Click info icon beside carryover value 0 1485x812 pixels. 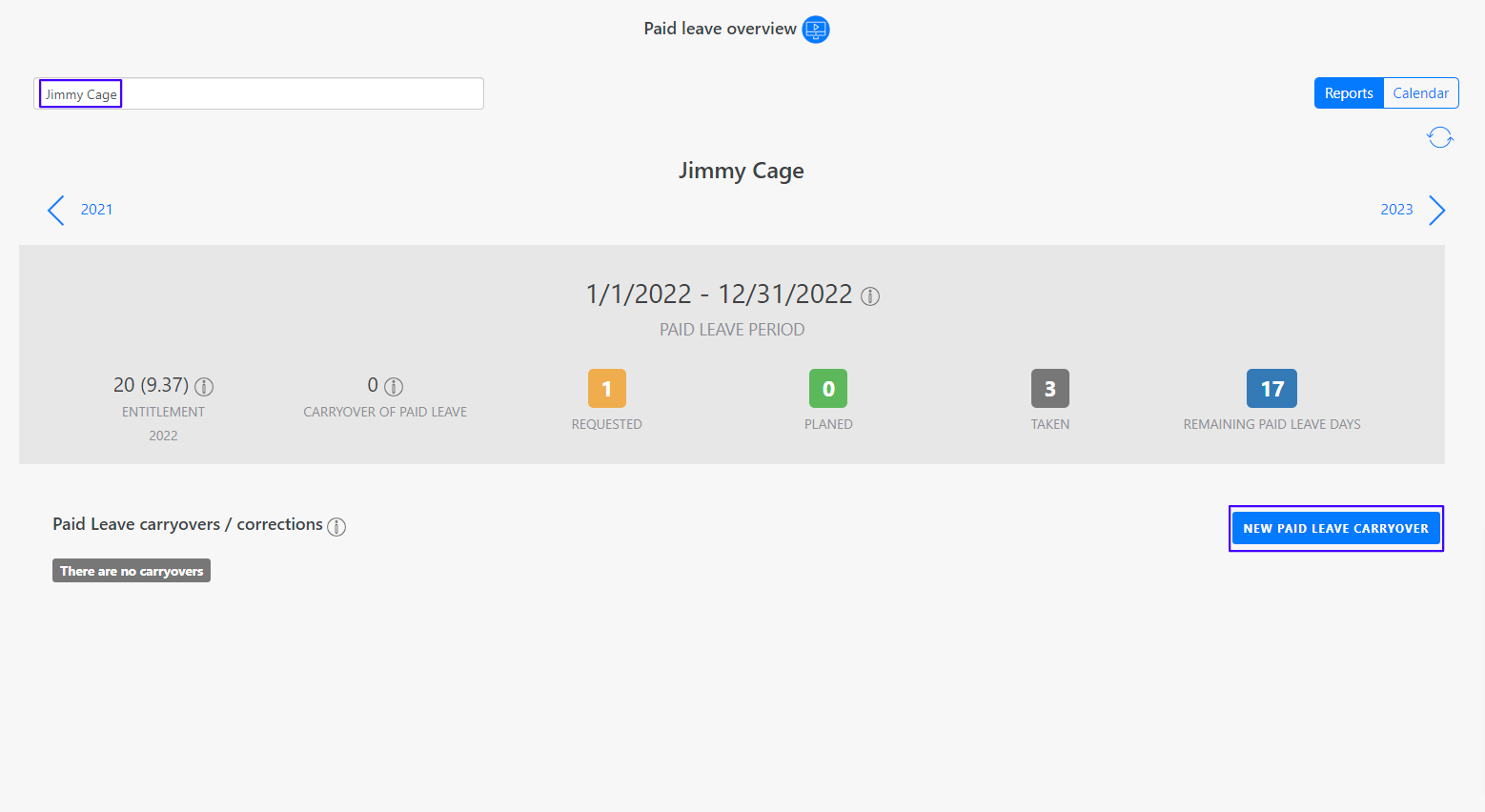(x=394, y=387)
